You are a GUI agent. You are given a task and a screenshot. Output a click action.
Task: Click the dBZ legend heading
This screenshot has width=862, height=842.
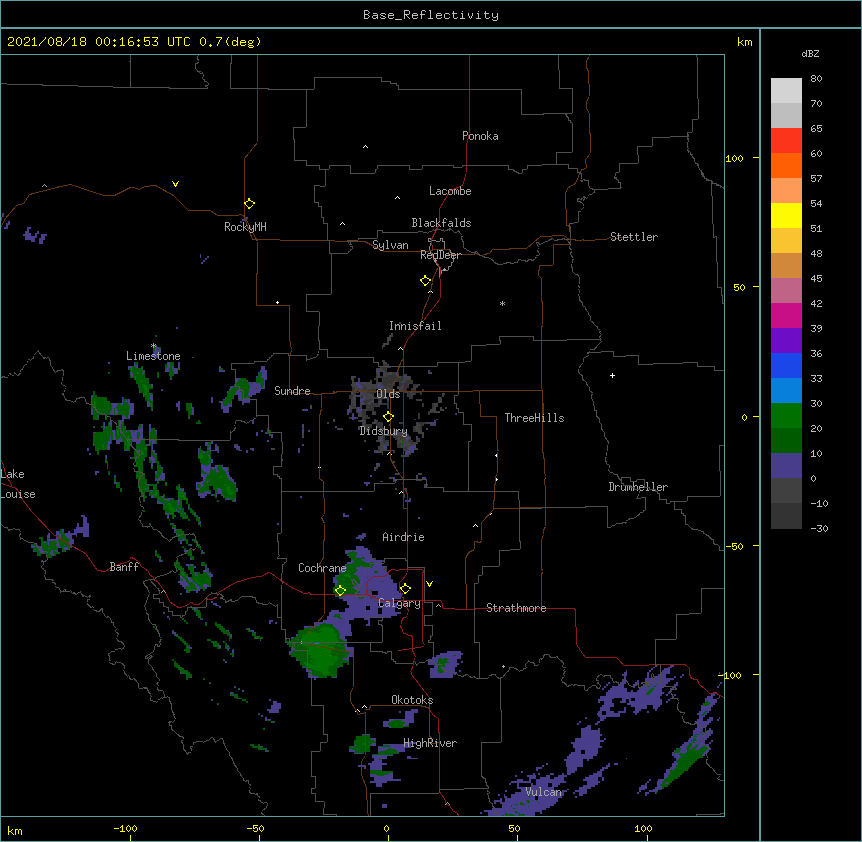pyautogui.click(x=810, y=53)
